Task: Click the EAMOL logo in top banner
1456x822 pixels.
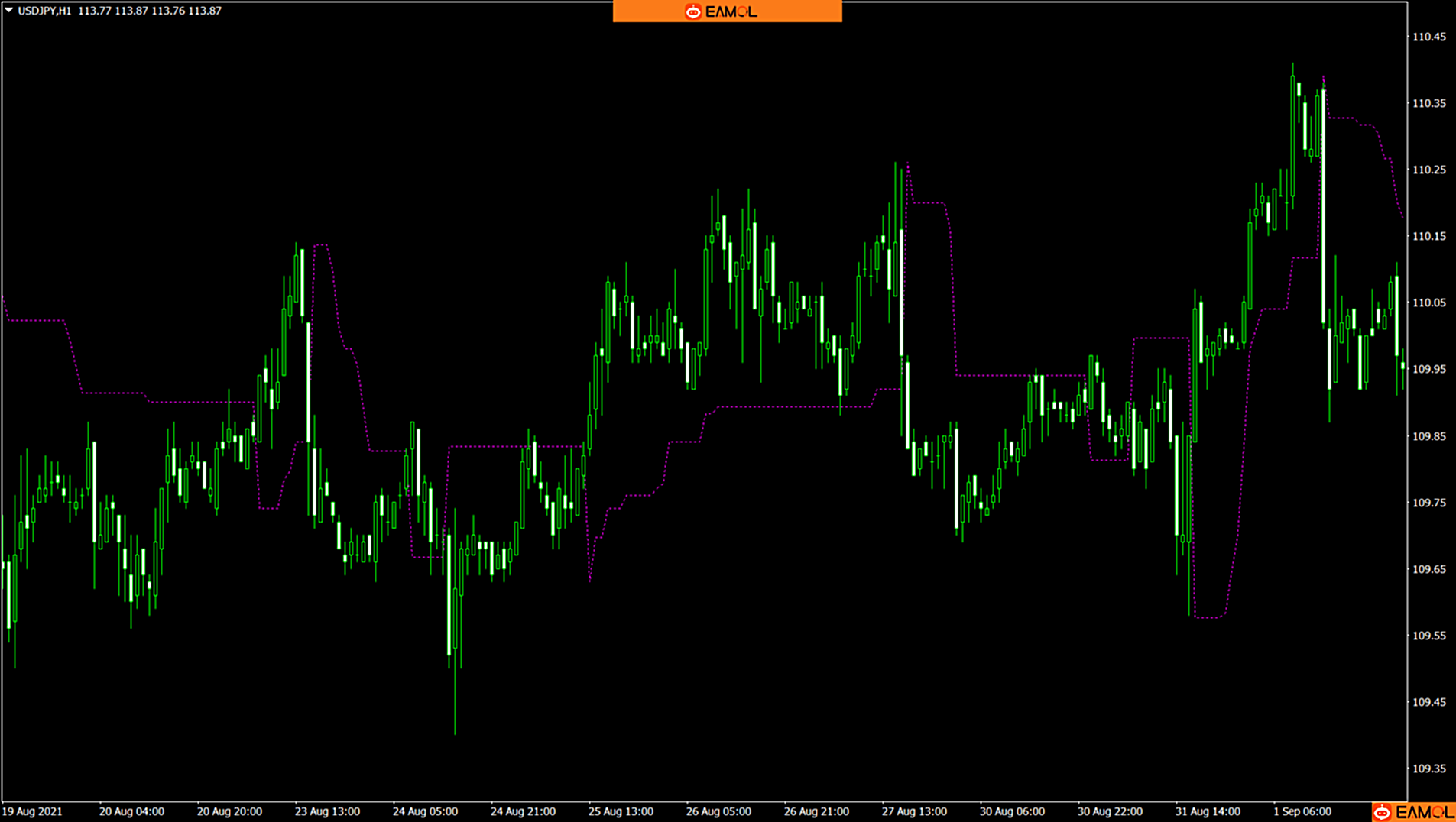Action: [x=721, y=11]
